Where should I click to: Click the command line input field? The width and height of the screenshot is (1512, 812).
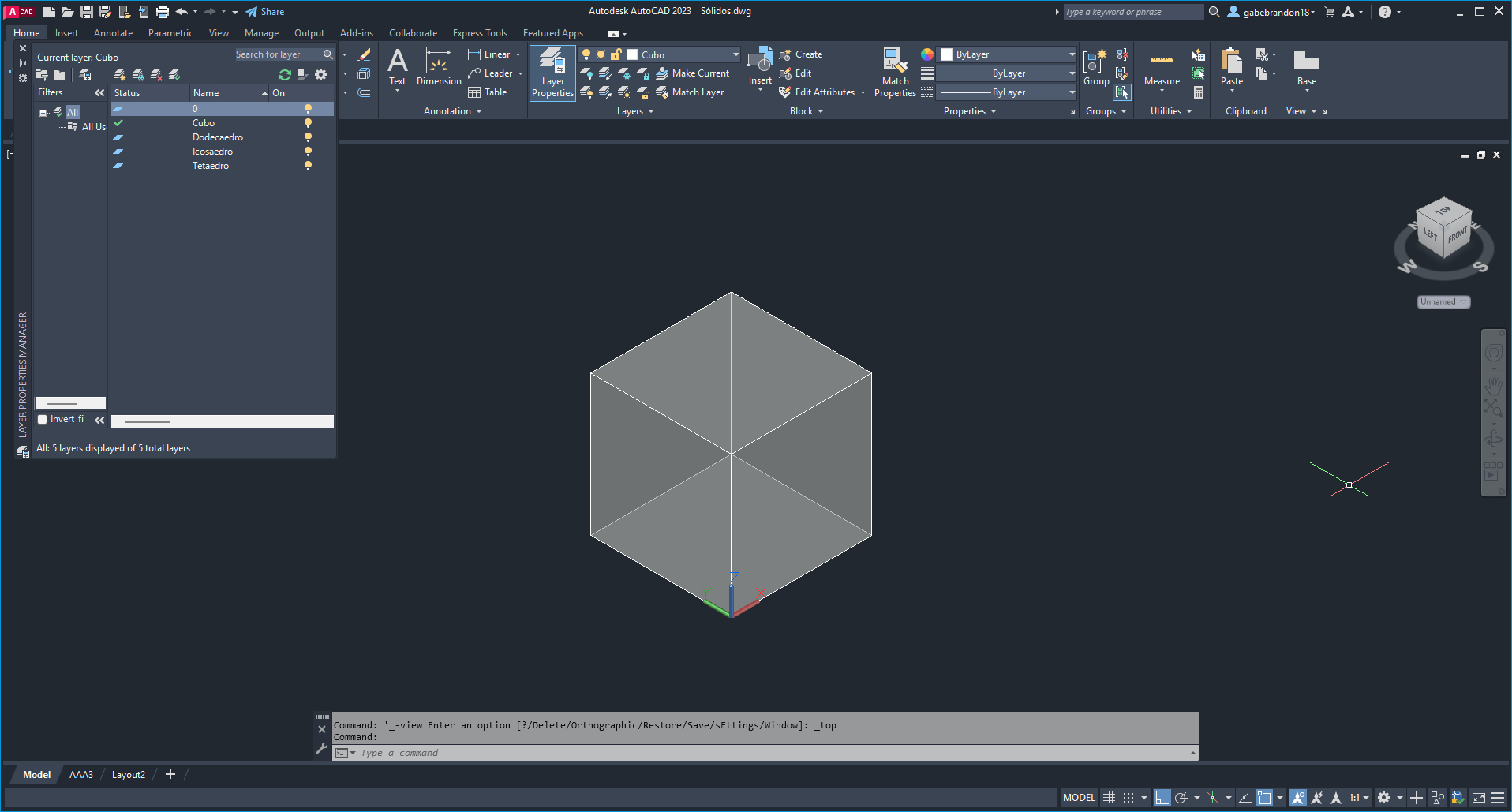(773, 753)
